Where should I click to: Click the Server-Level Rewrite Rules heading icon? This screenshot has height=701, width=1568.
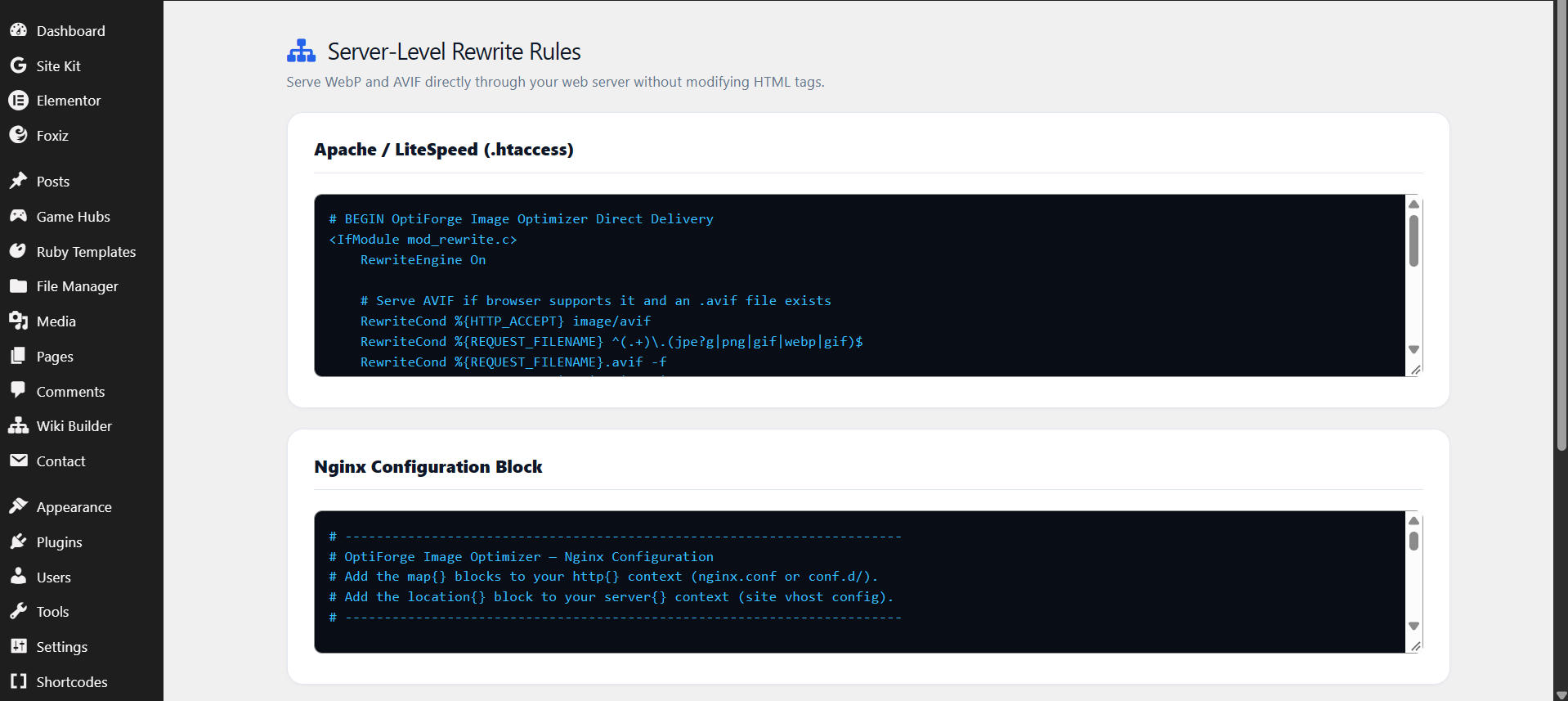(x=301, y=52)
